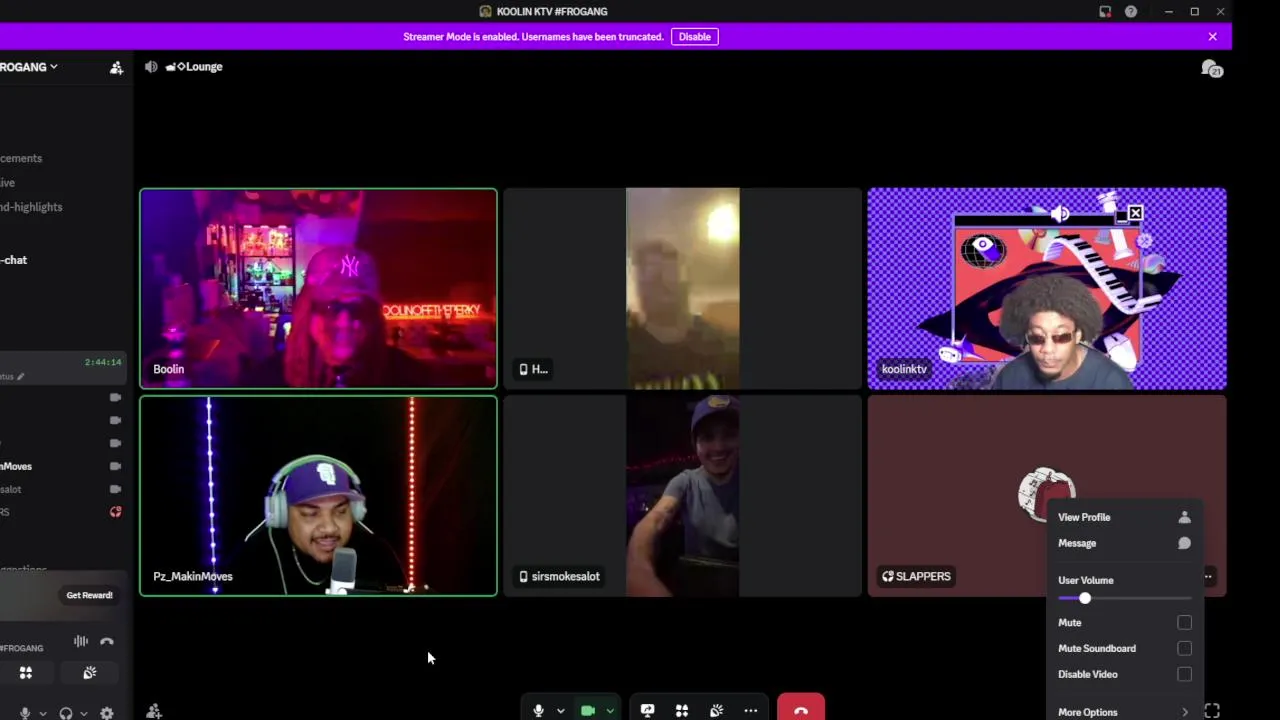The width and height of the screenshot is (1280, 720).
Task: Enter fullscreen with corner brackets icon
Action: point(1212,710)
